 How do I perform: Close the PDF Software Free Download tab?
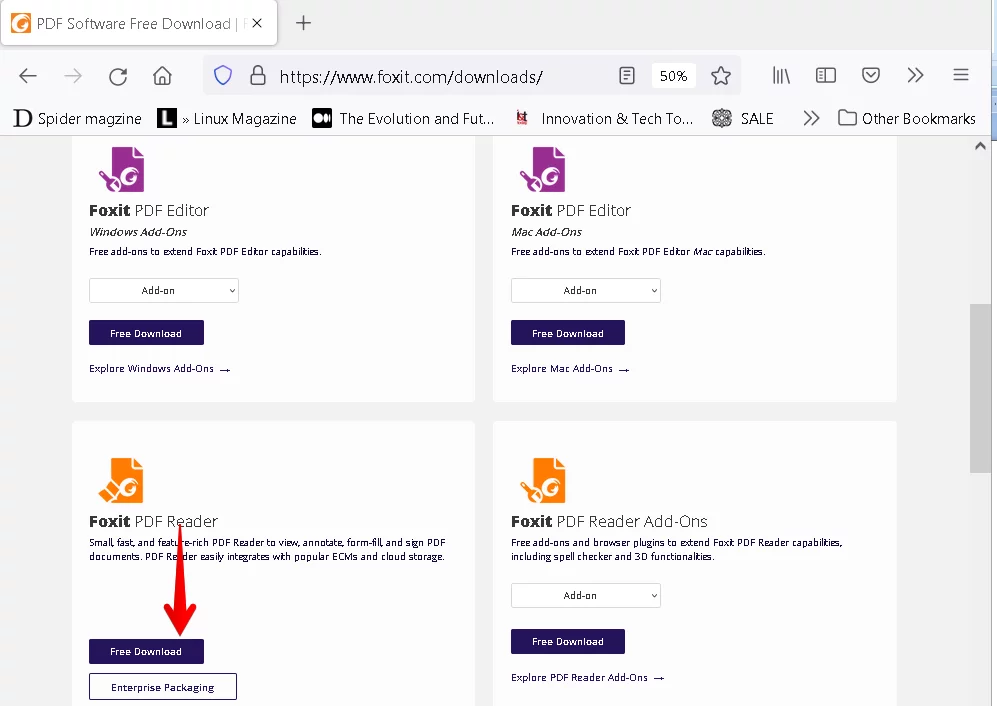257,23
